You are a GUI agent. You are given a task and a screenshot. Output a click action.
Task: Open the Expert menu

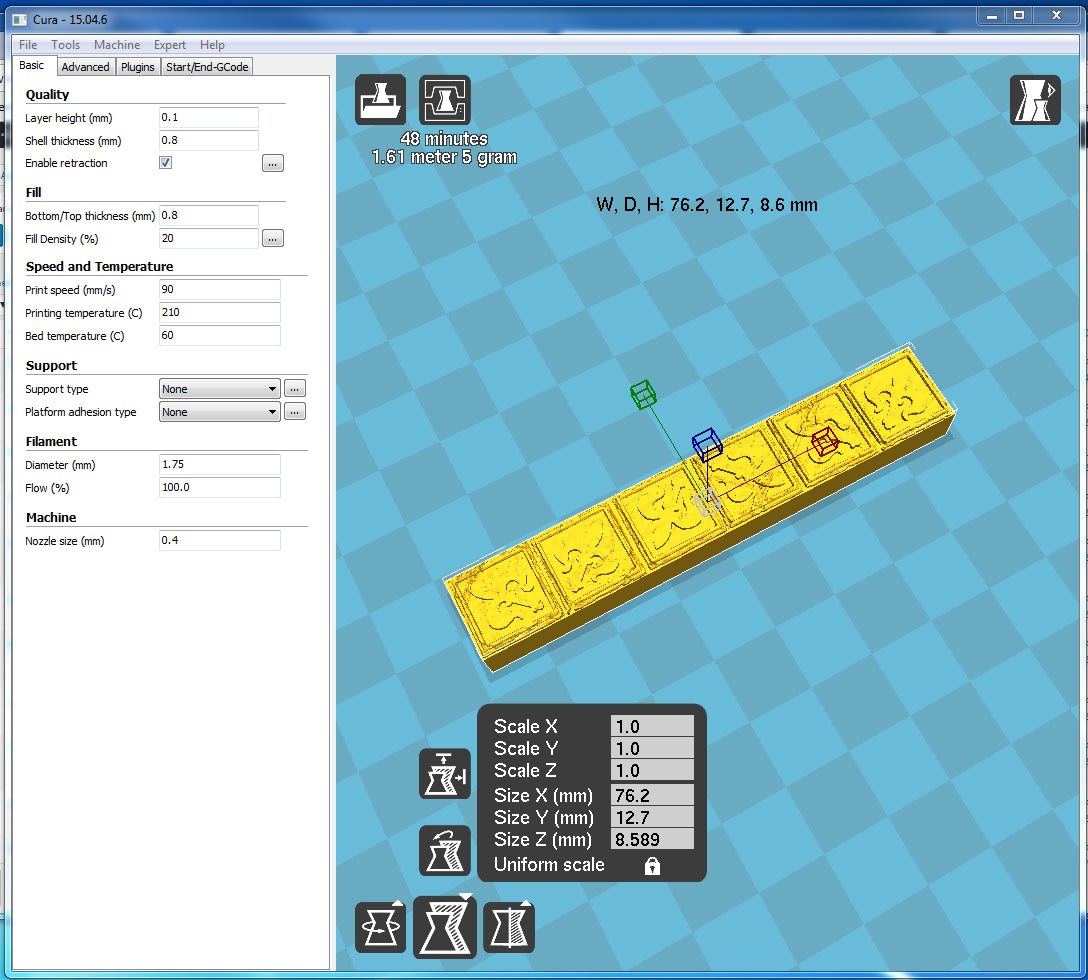[169, 45]
